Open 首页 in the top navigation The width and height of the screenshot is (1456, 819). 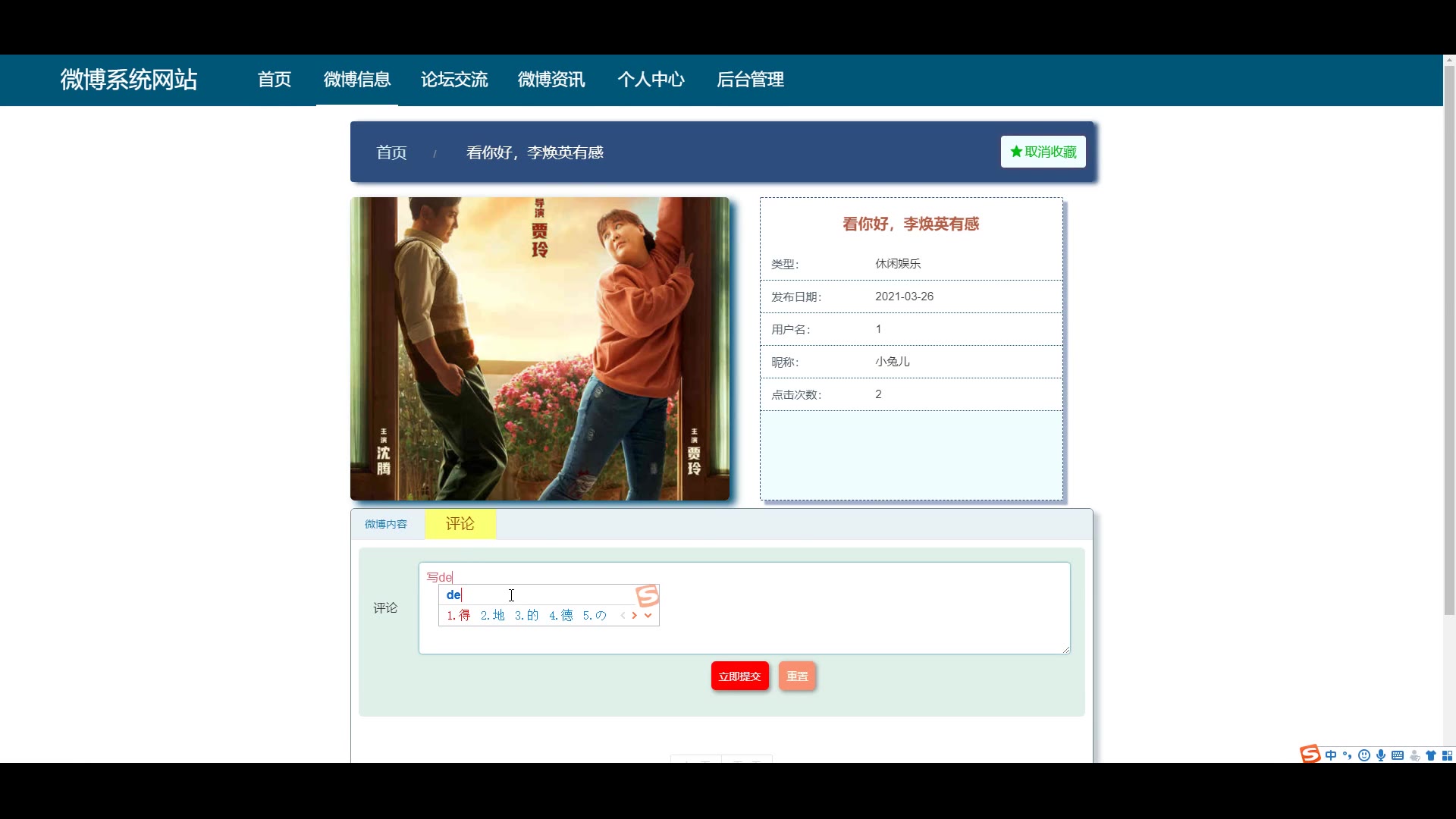click(x=275, y=80)
